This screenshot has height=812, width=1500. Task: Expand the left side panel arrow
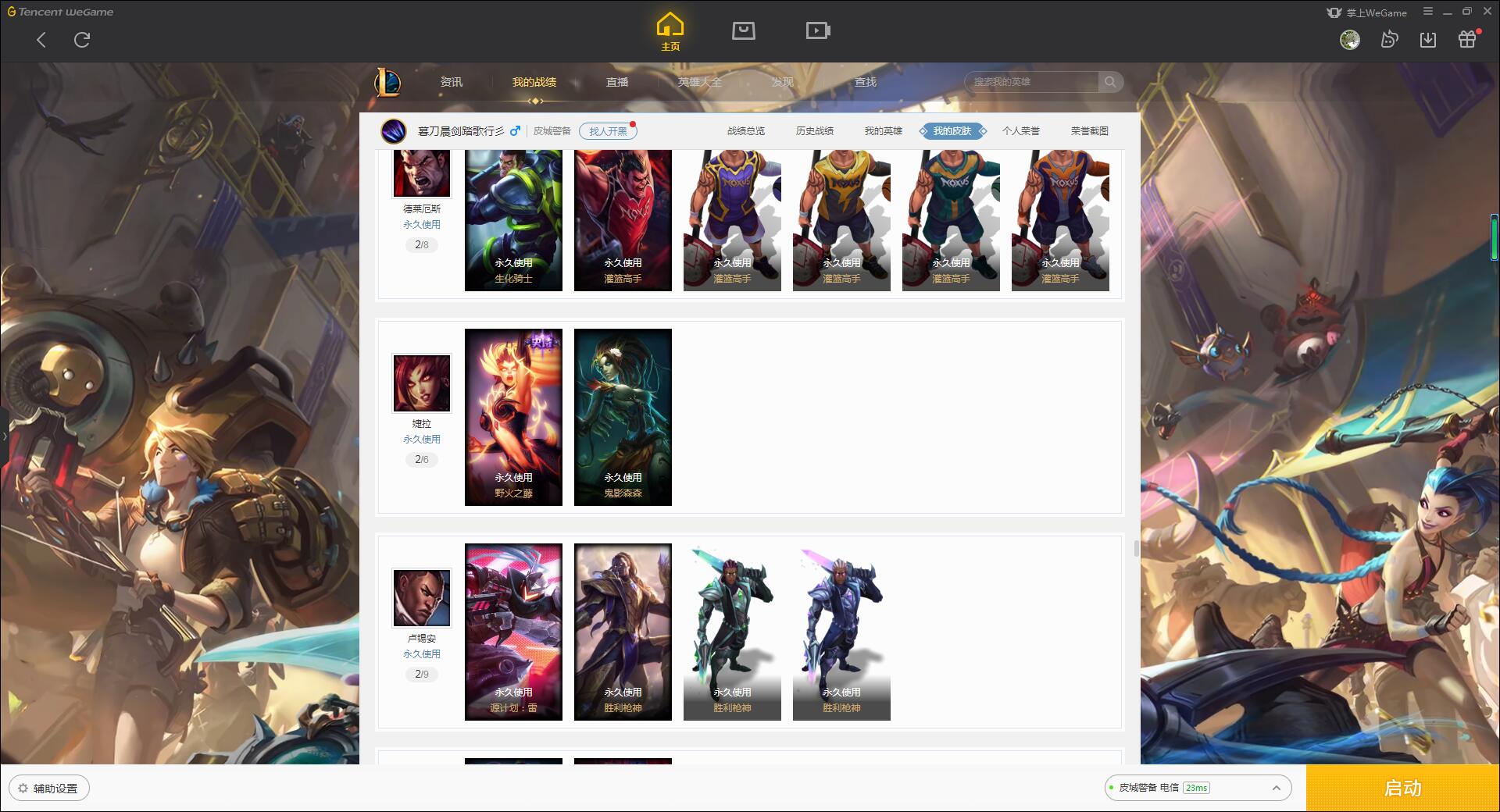point(4,436)
